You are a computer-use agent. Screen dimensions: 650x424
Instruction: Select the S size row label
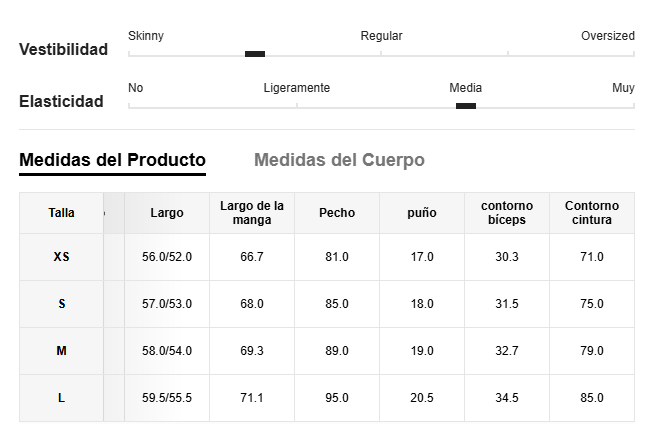point(61,304)
